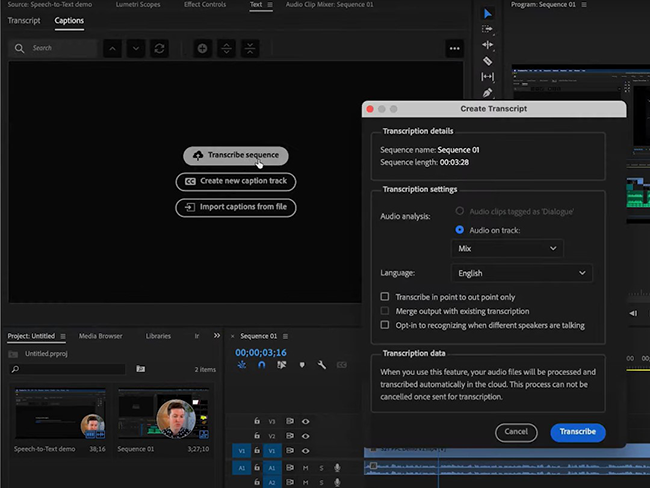Open the Libraries tab
The image size is (650, 488).
click(x=158, y=336)
